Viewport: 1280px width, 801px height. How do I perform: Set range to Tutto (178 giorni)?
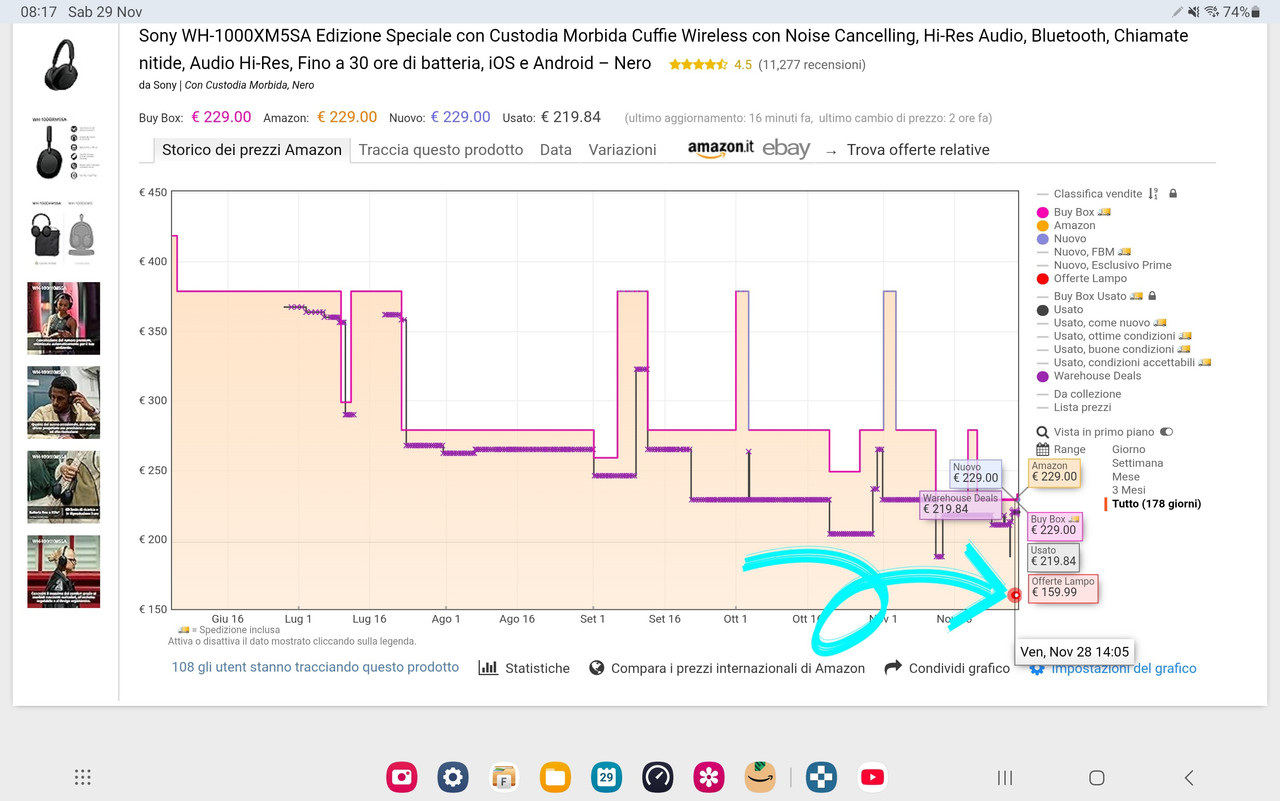1156,504
